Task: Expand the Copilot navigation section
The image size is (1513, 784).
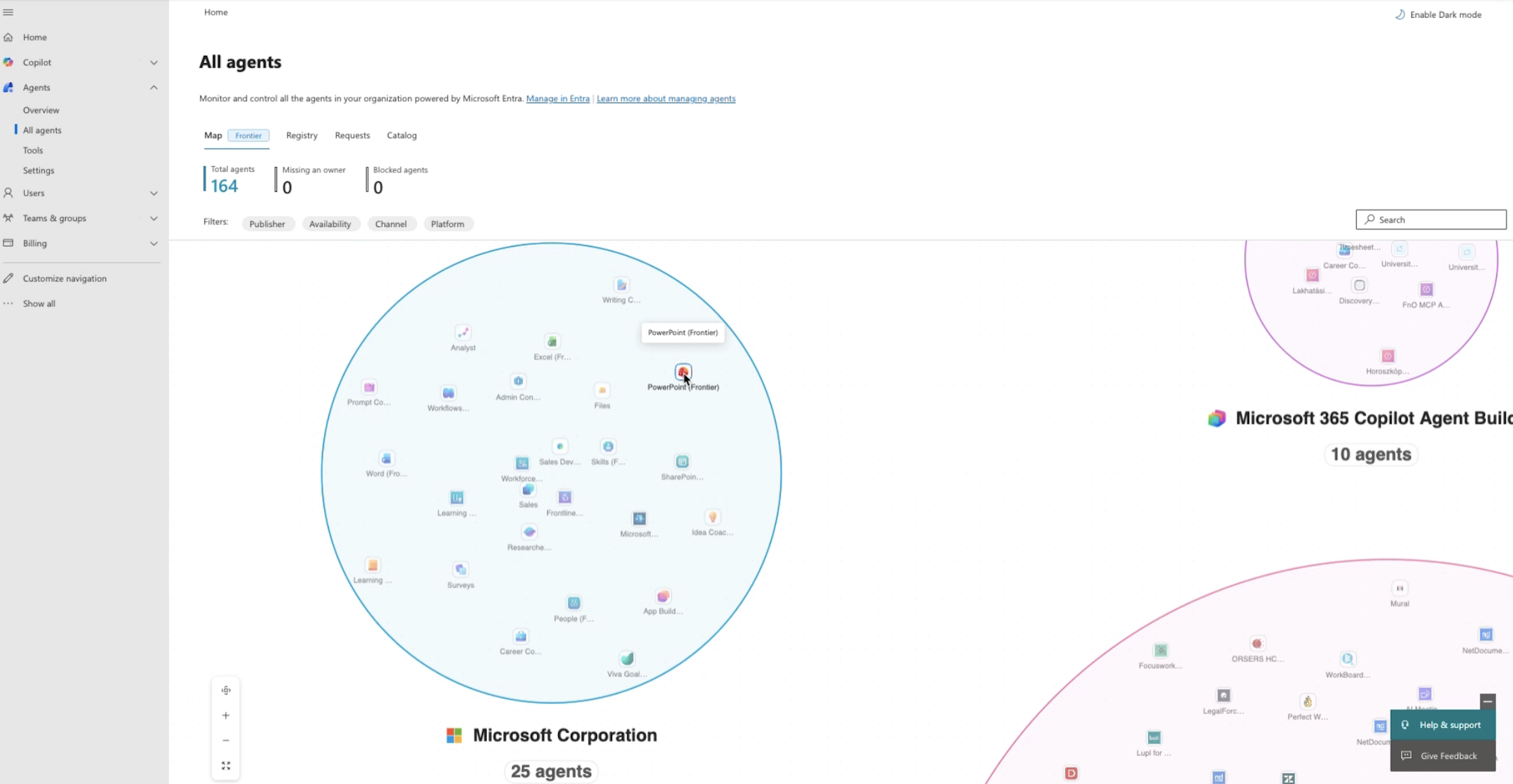Action: (154, 62)
